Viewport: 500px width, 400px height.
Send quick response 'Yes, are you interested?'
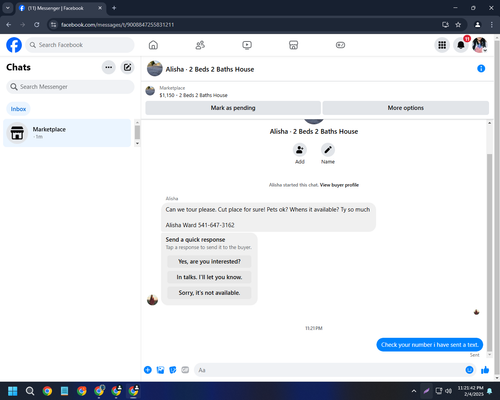point(209,262)
